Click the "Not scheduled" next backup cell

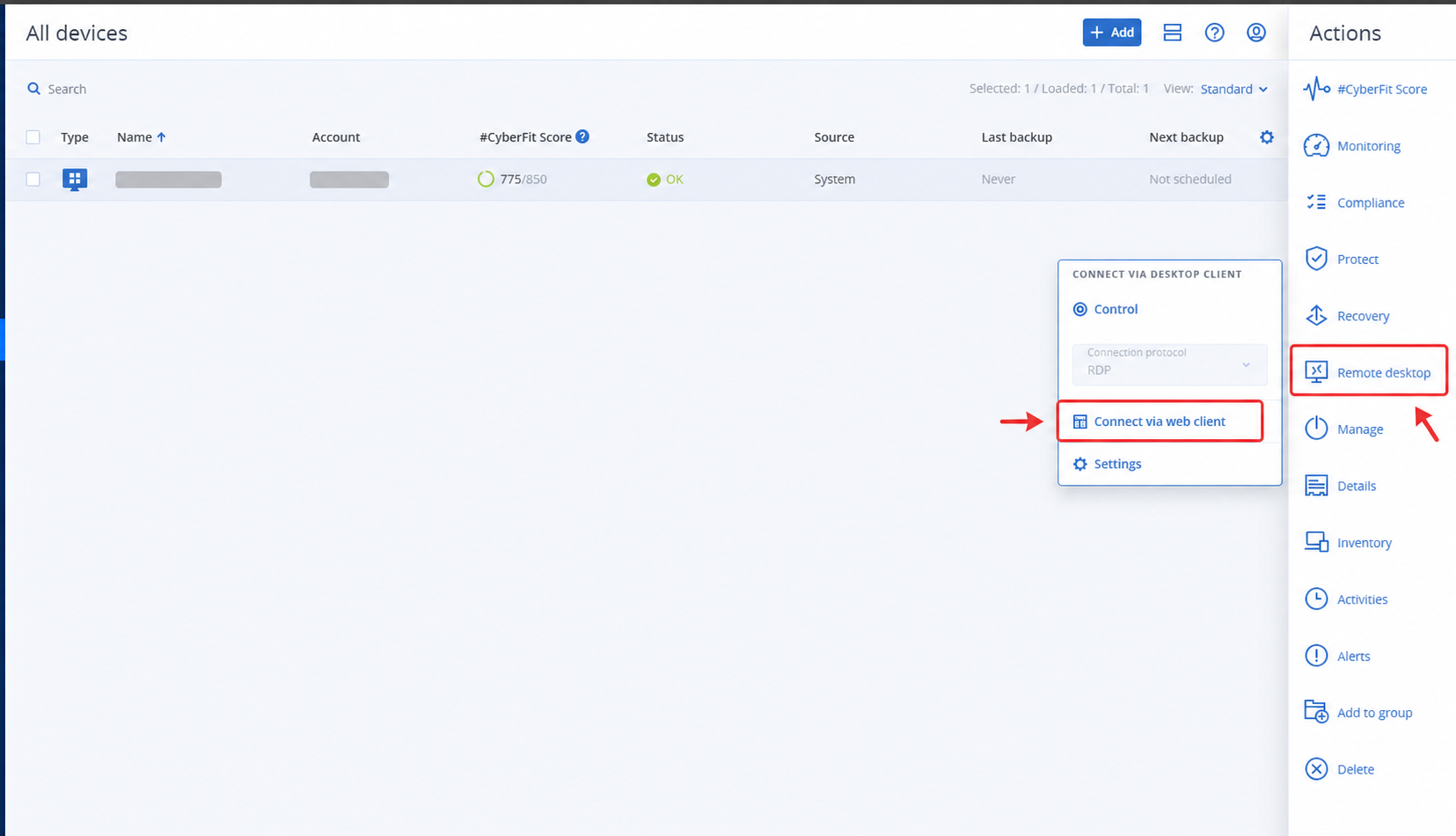click(x=1190, y=180)
